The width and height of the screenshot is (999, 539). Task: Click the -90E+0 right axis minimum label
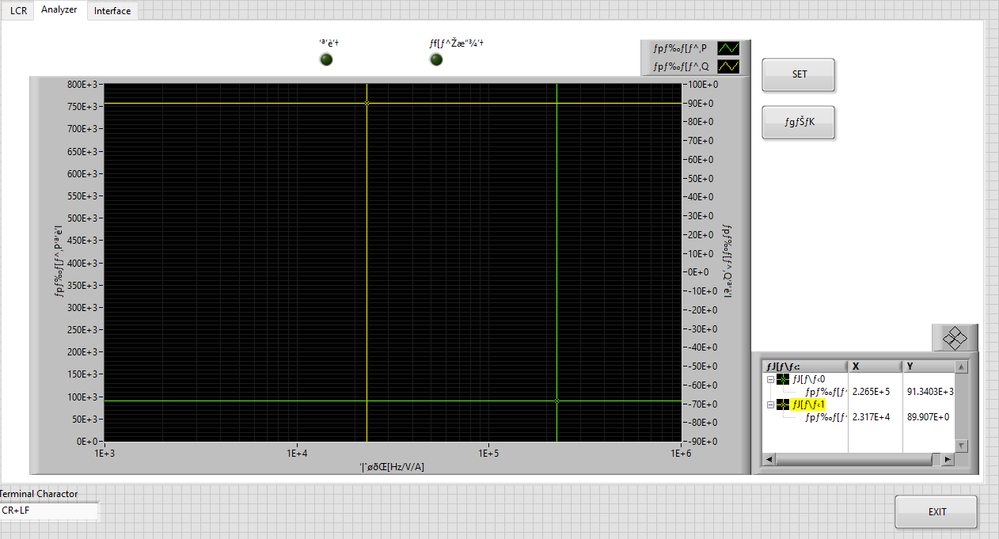(703, 442)
